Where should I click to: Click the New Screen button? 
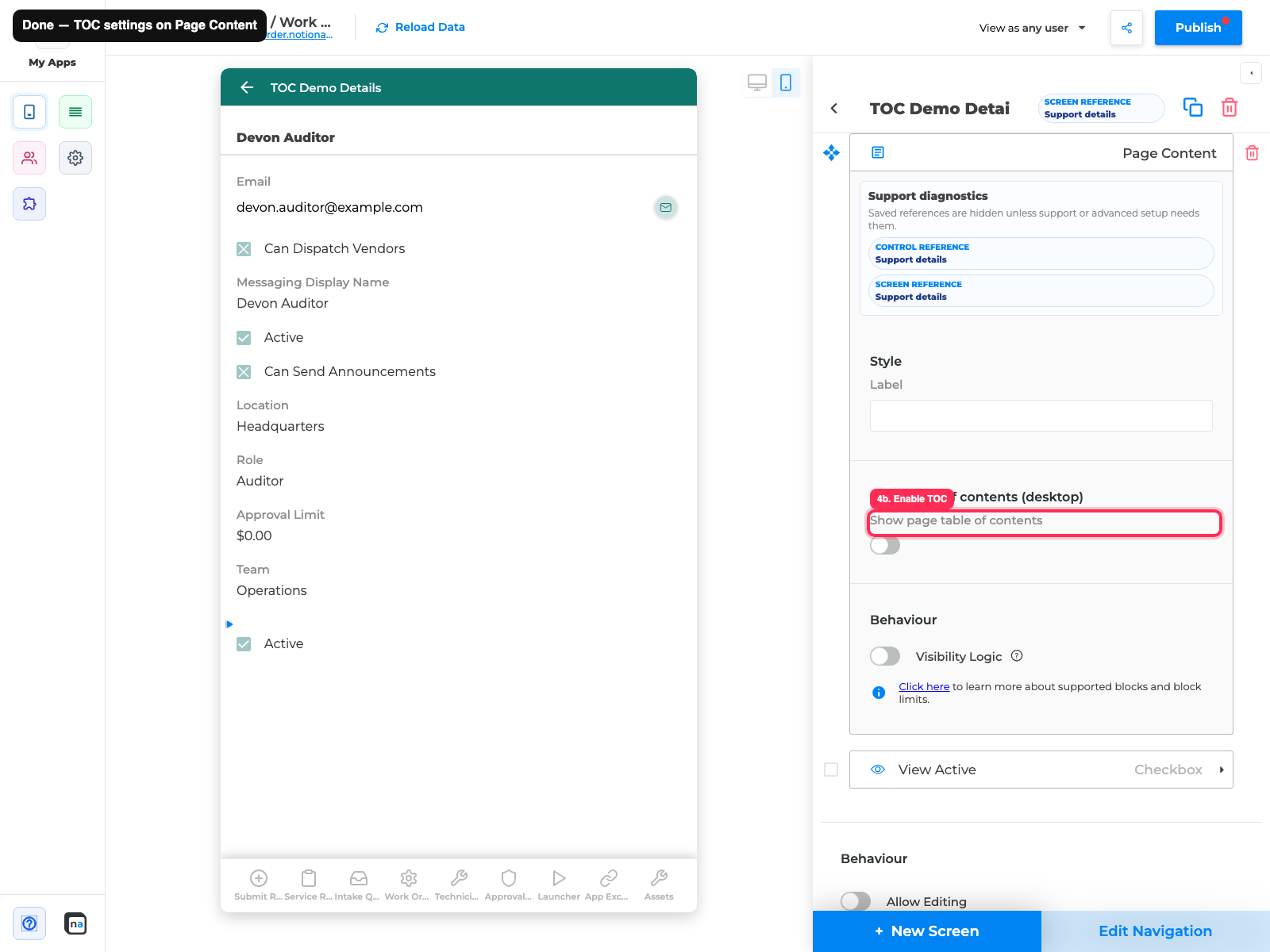927,931
